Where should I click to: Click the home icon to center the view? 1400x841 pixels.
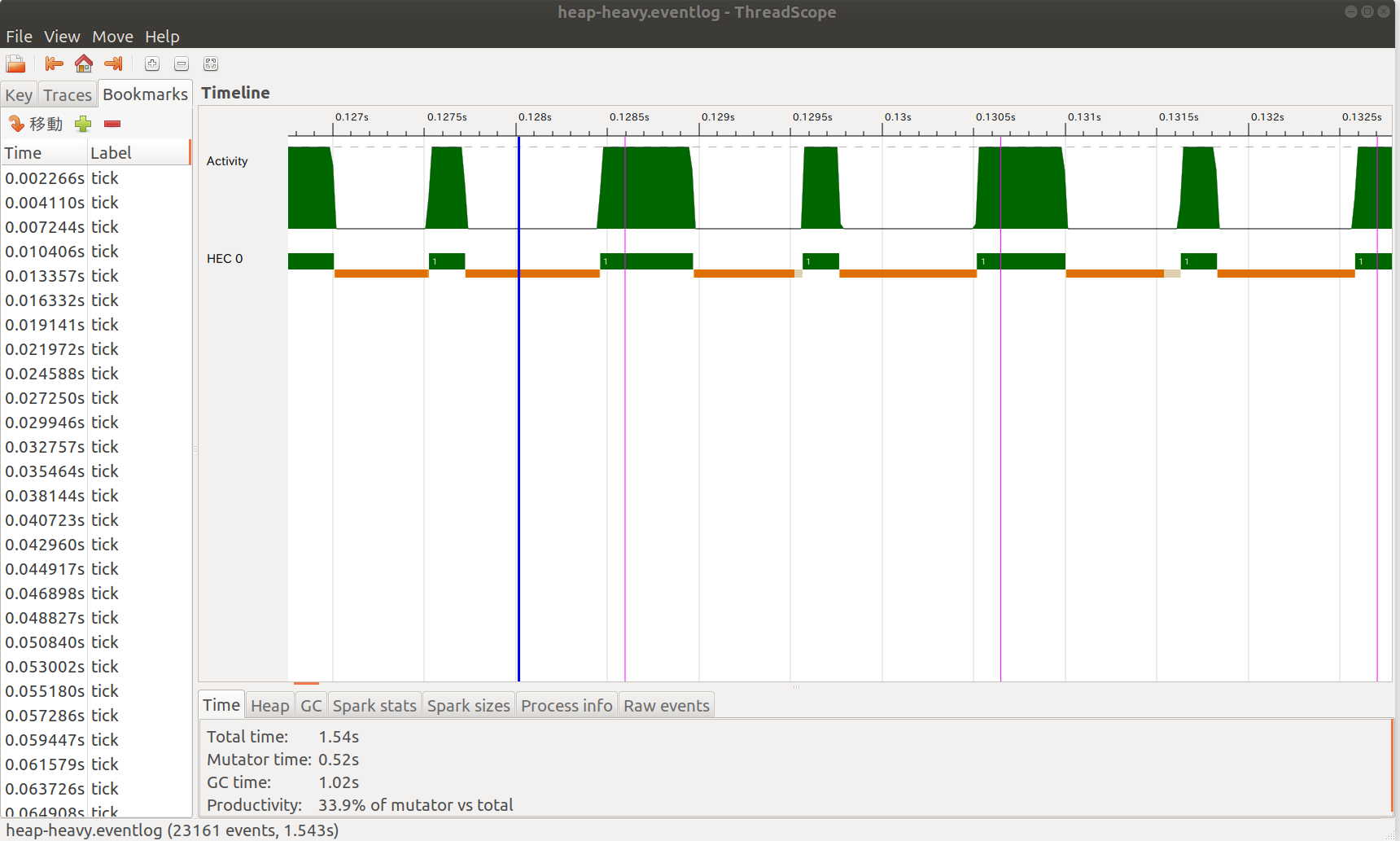[84, 64]
